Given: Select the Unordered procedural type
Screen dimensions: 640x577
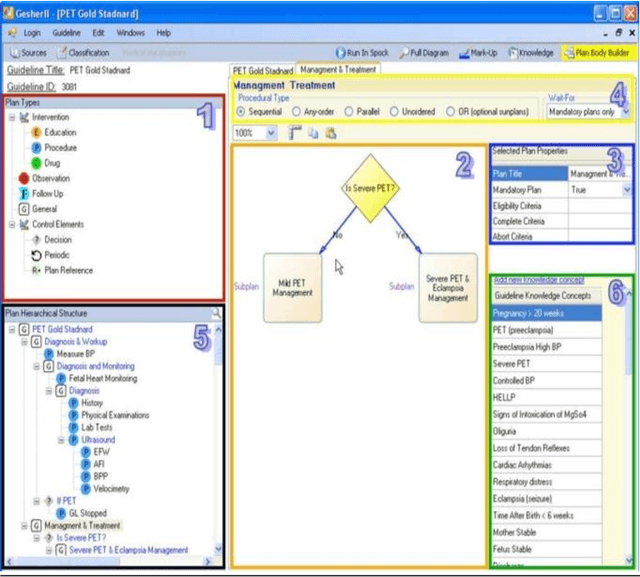Looking at the screenshot, I should [399, 112].
